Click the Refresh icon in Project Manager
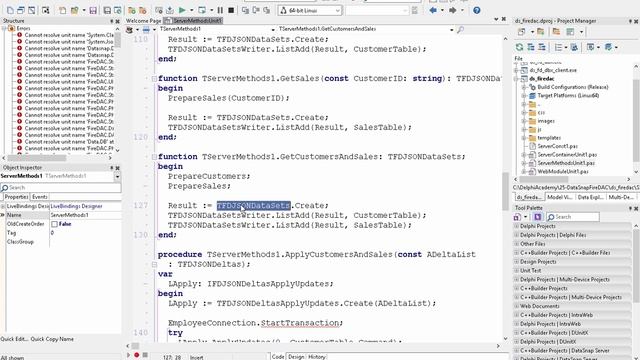The image size is (640, 360). pyautogui.click(x=519, y=47)
